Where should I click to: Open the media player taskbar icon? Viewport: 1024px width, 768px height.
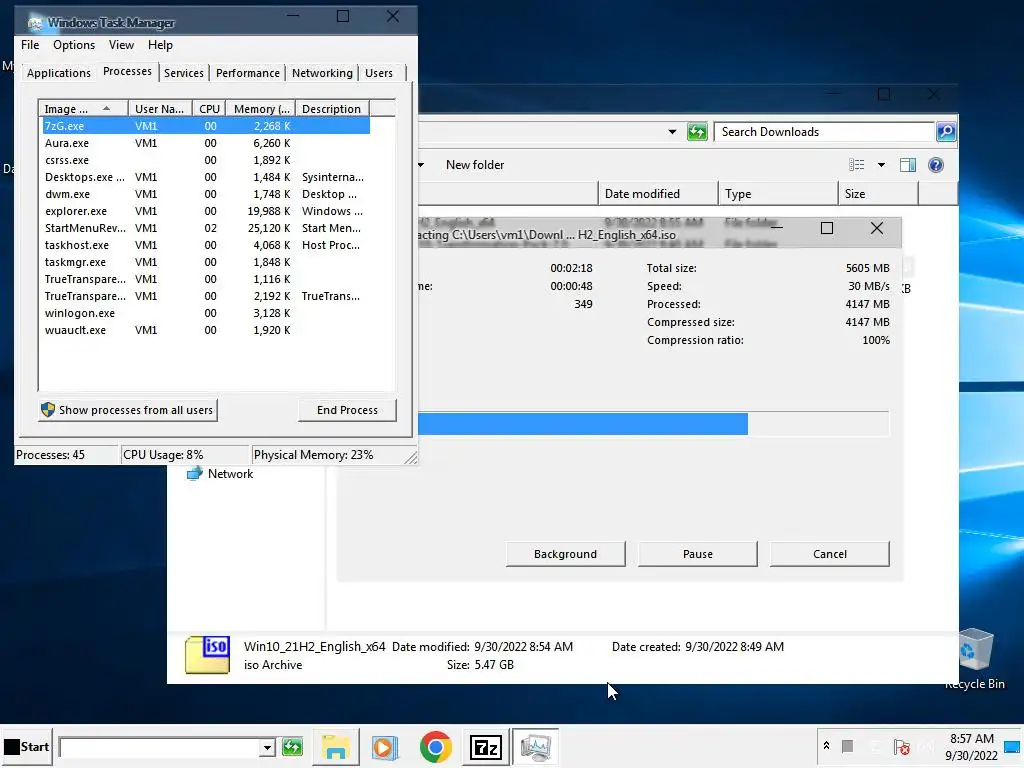385,747
